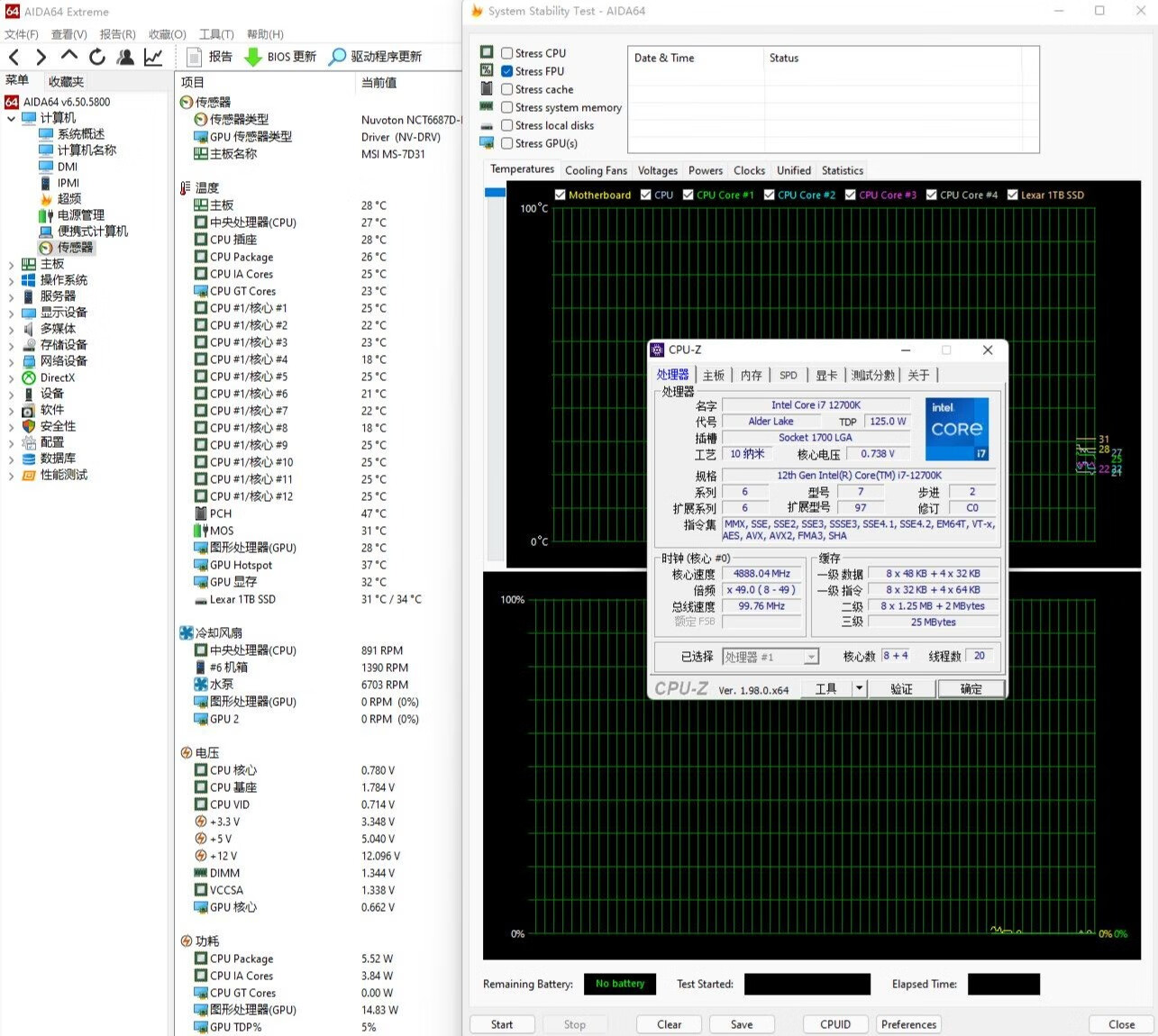Click the 性能测试 benchmark tree item

(x=55, y=475)
